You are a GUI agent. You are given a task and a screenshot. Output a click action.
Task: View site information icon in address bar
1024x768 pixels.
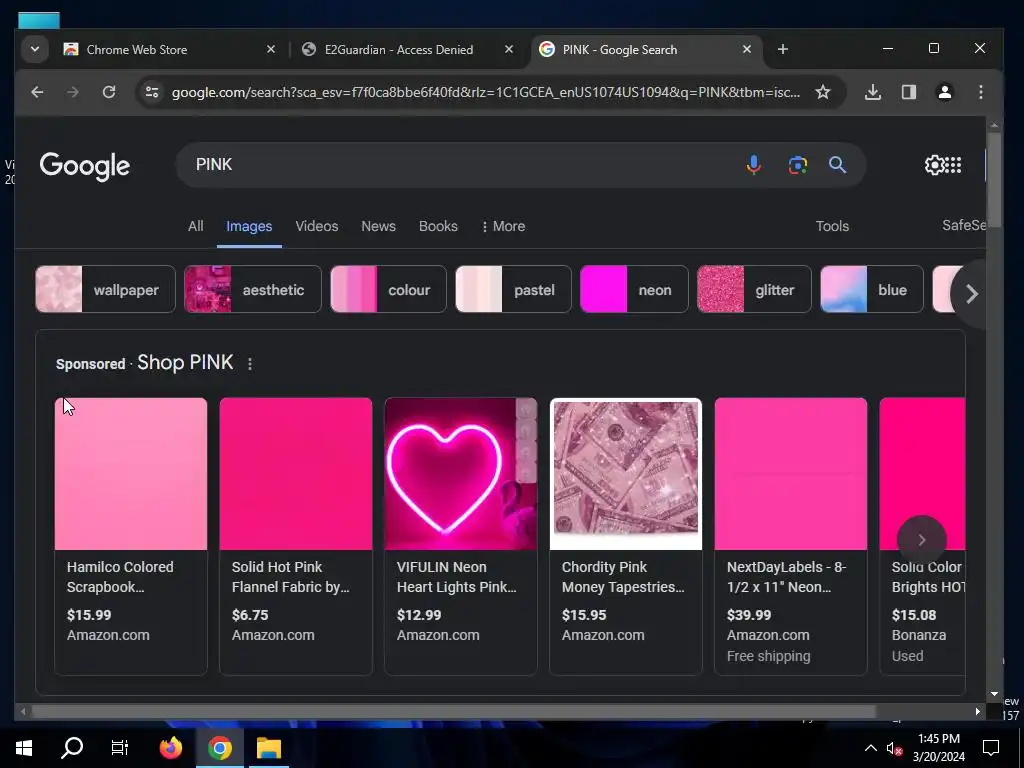[x=152, y=92]
